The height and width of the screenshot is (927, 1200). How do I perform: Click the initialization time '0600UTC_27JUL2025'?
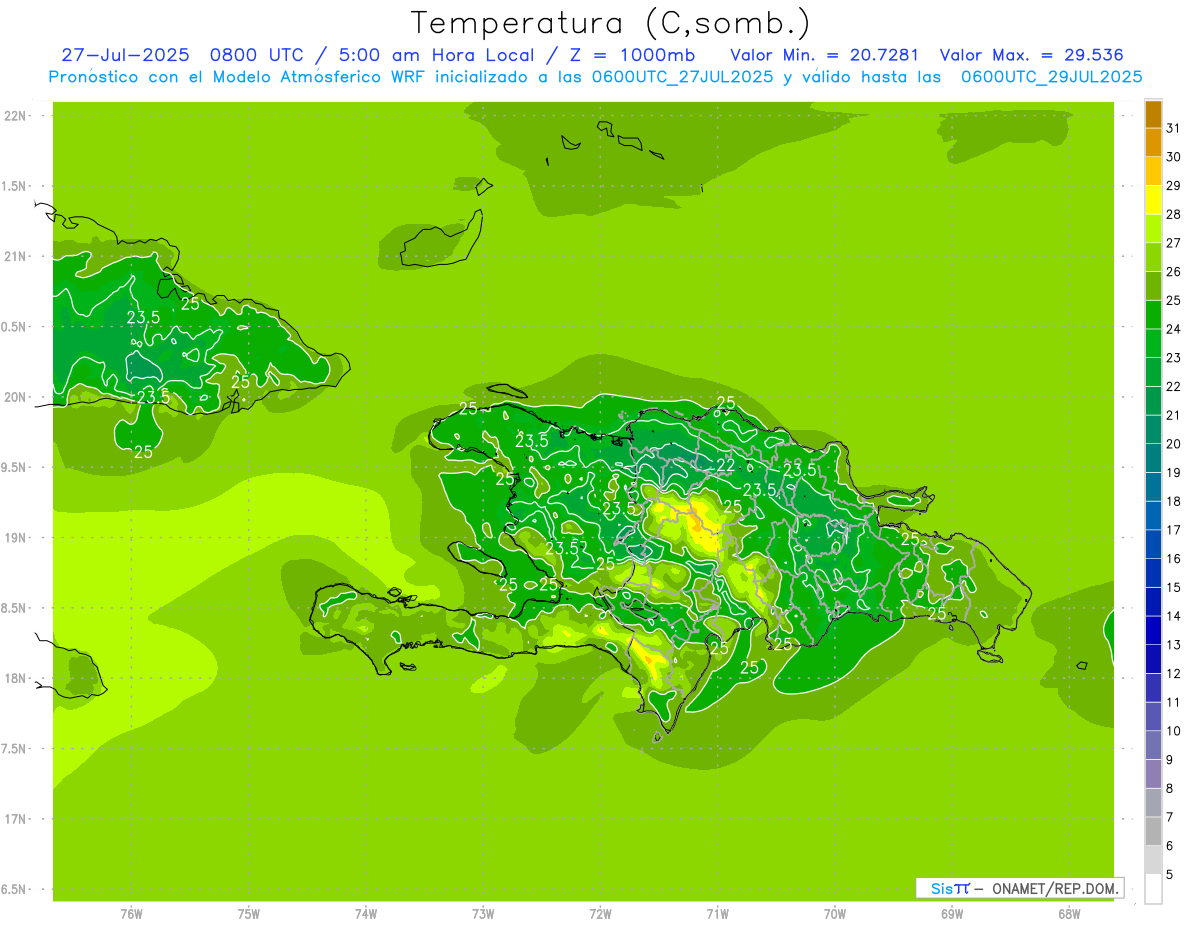[682, 77]
